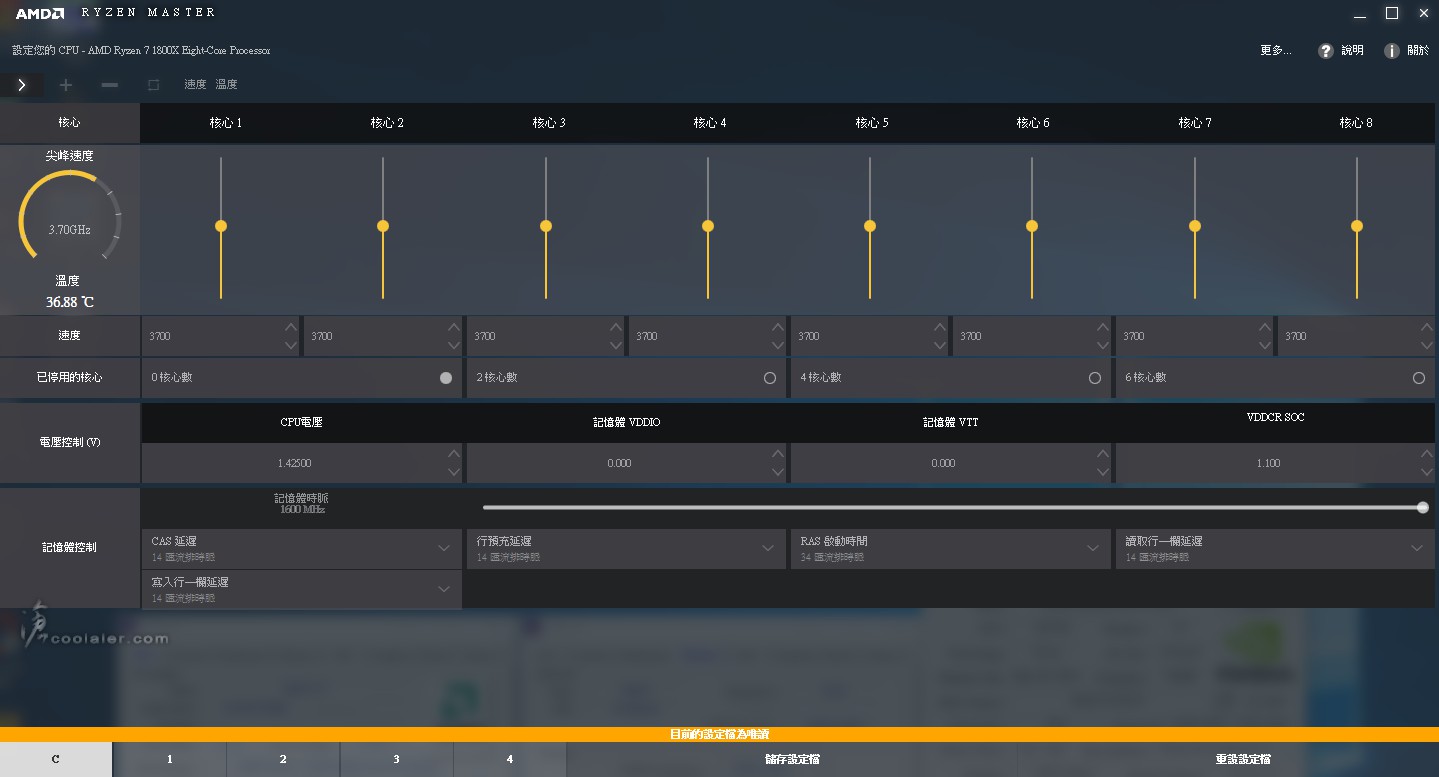This screenshot has height=777, width=1439.
Task: Adjust the 核心 5 speed slider handle
Action: (870, 226)
